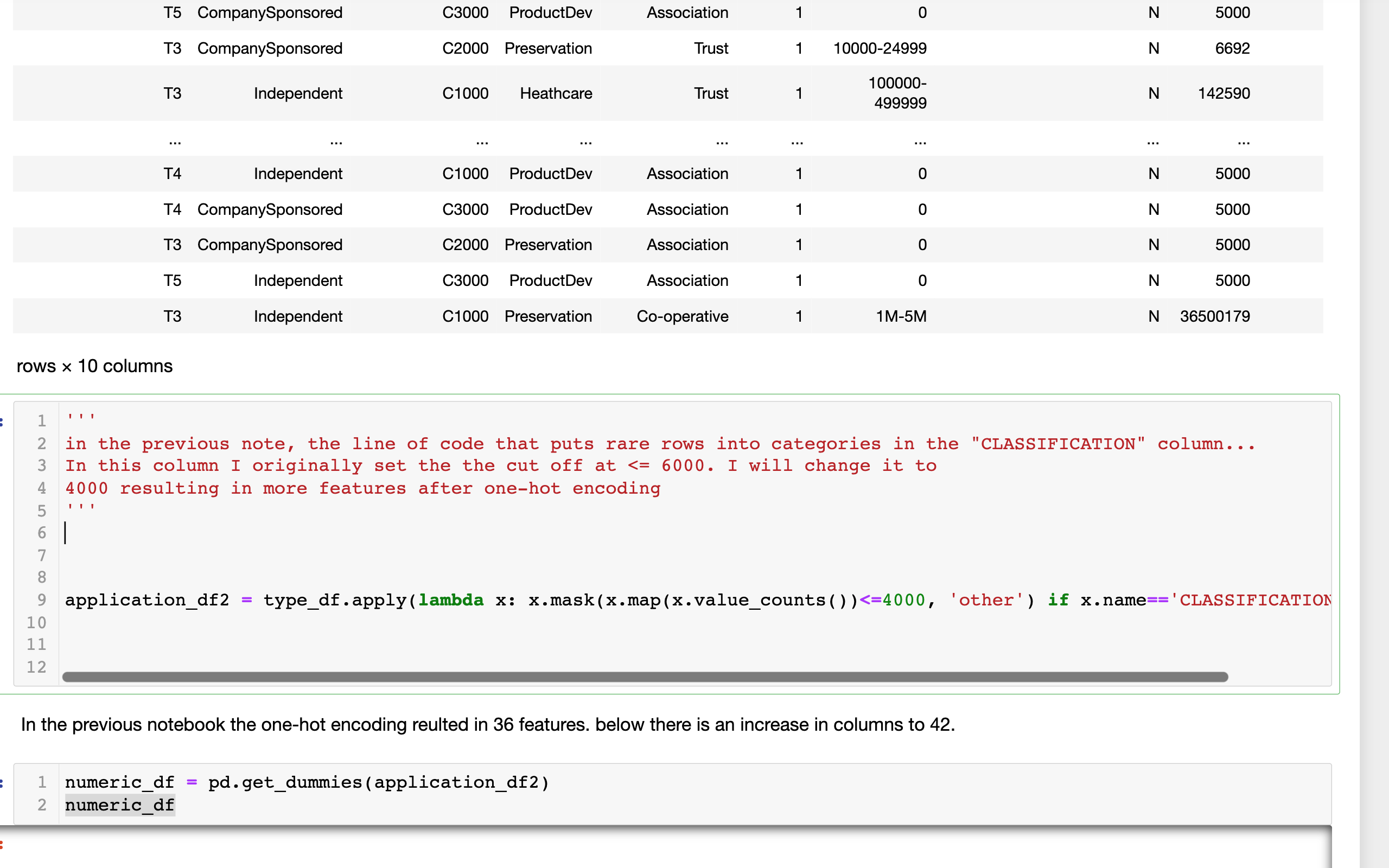Click 'rows × 10 columns' summary text

(x=95, y=366)
